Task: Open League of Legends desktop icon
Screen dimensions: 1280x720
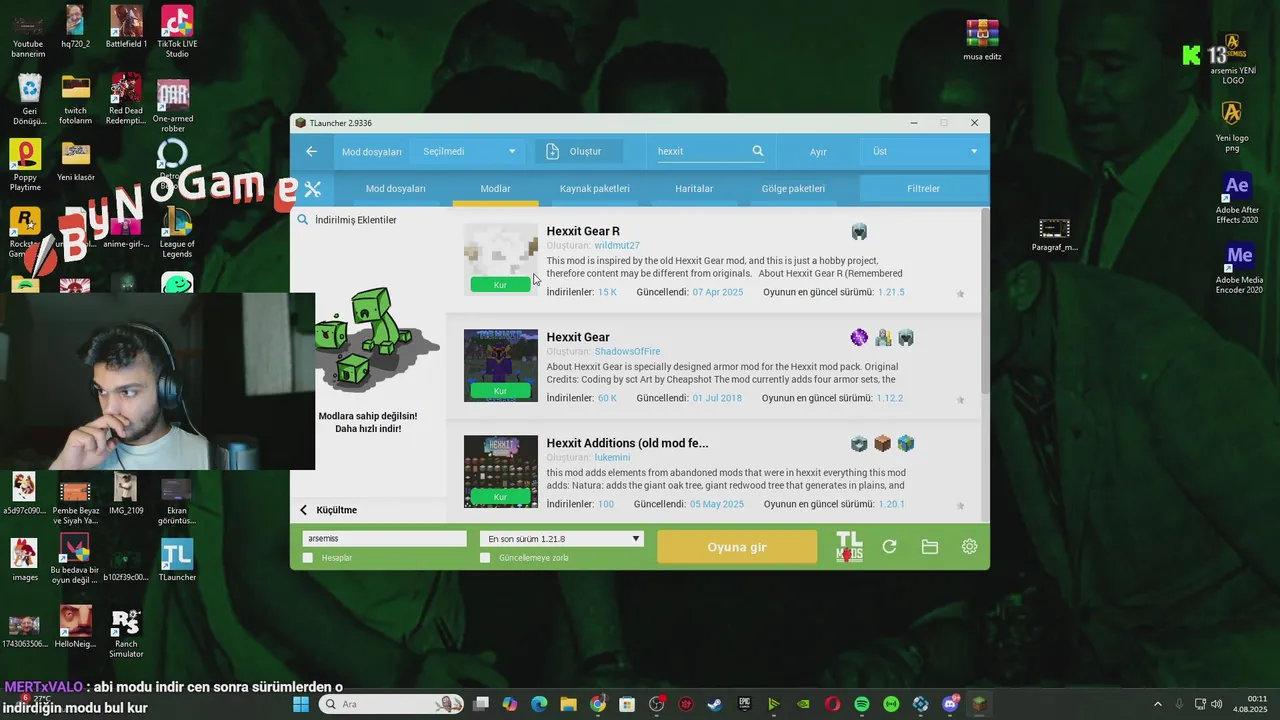Action: 177,232
